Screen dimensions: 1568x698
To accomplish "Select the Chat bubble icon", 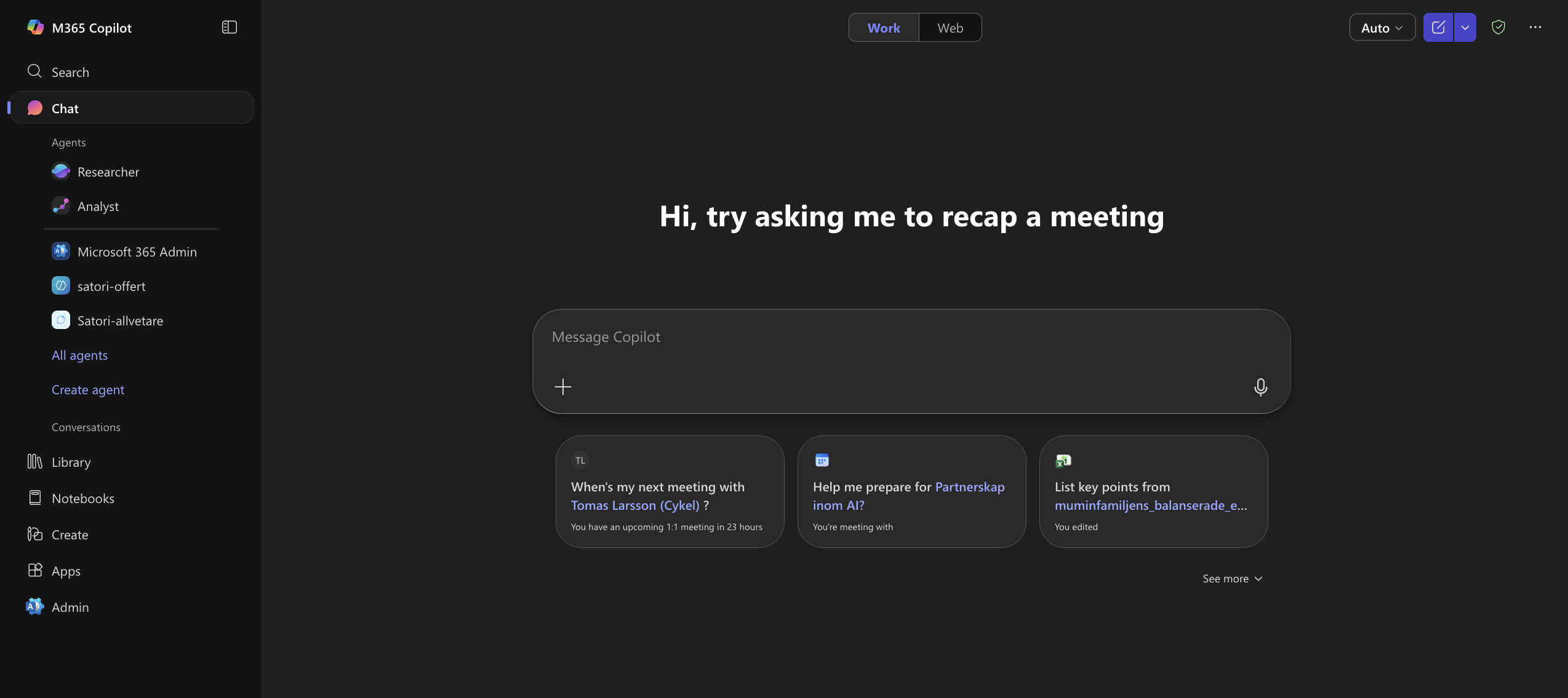I will coord(35,108).
